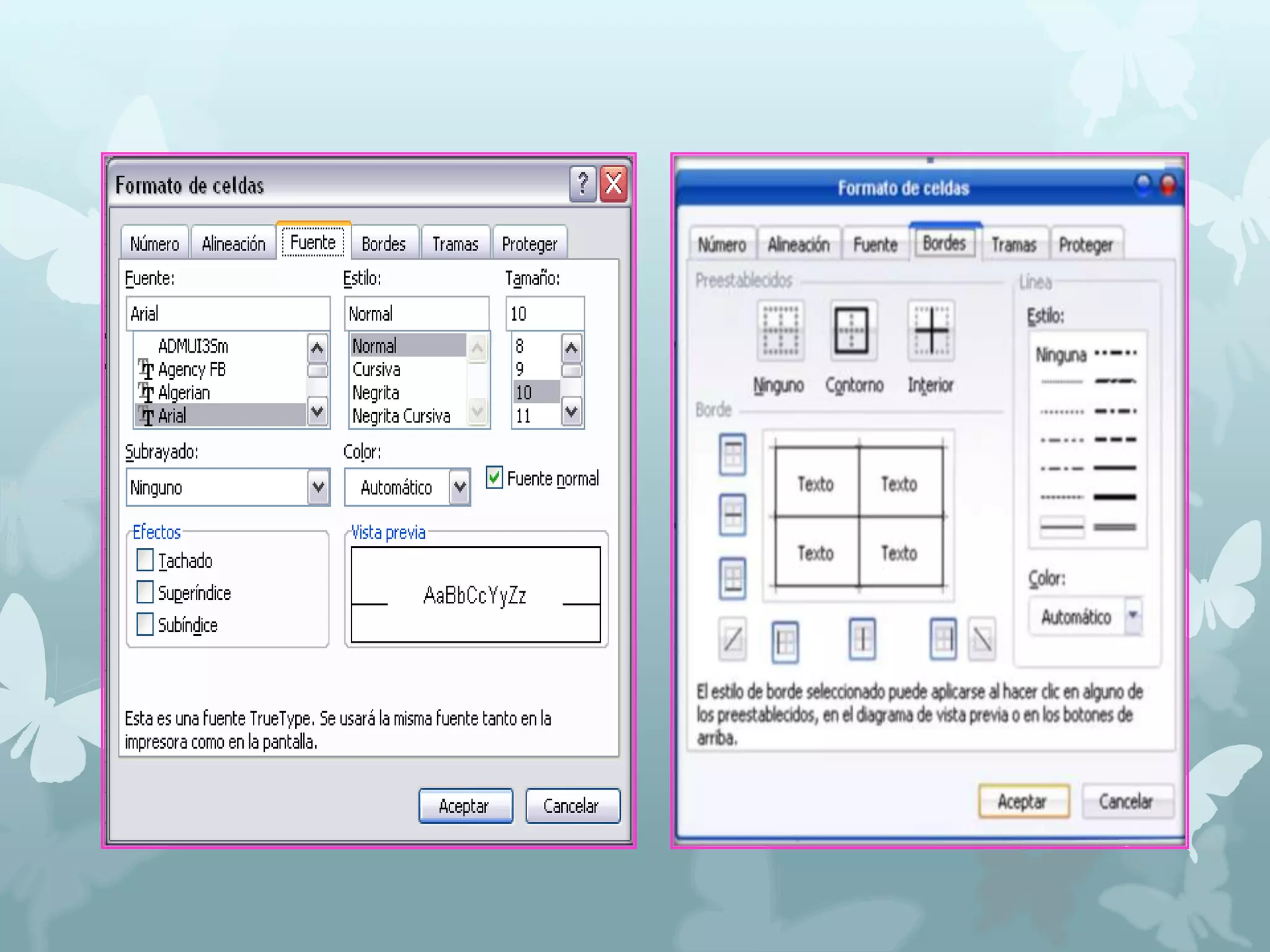Click font list scroll down arrow
Screen dimensions: 1270x952
317,412
